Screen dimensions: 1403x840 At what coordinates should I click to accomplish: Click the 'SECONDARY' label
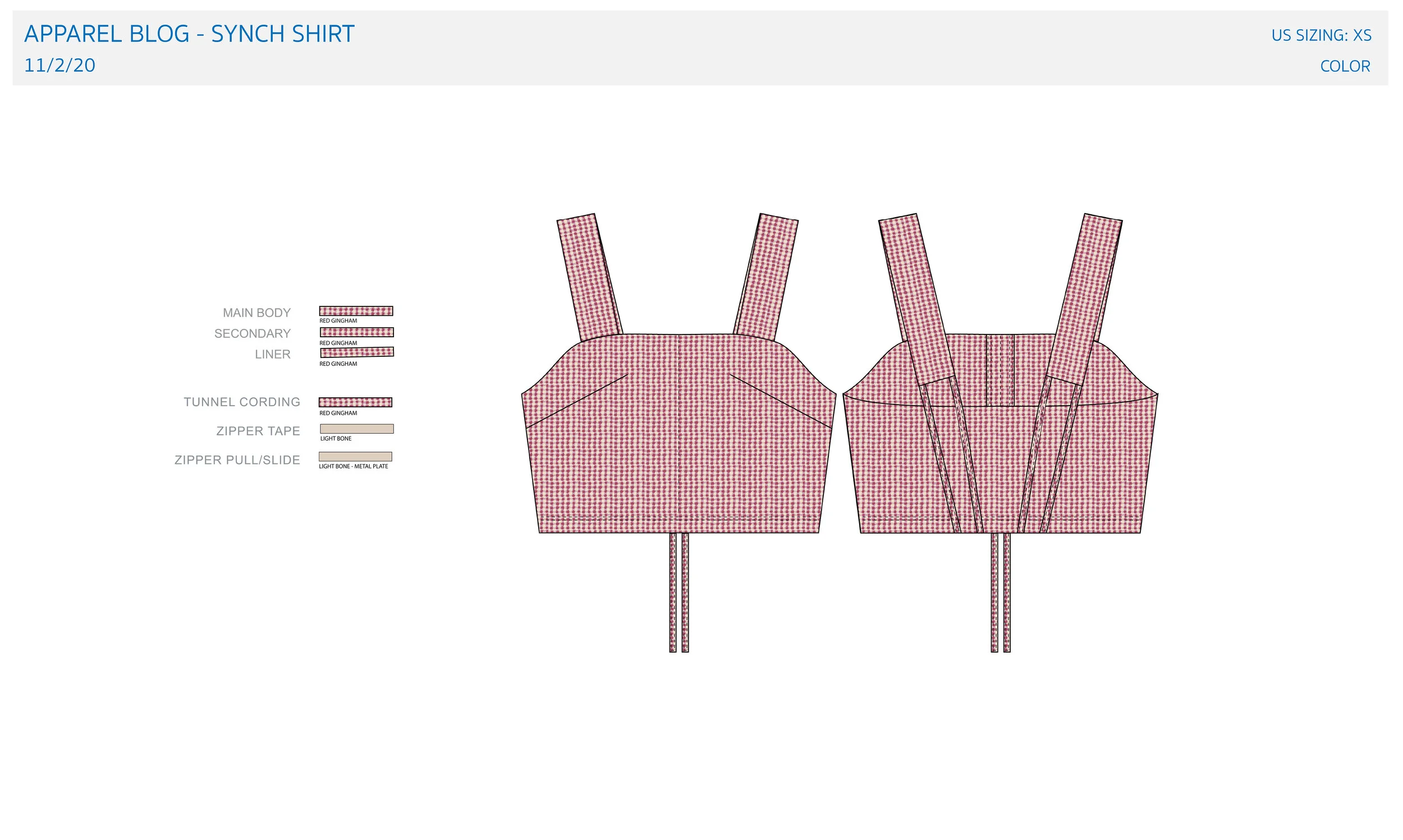253,334
